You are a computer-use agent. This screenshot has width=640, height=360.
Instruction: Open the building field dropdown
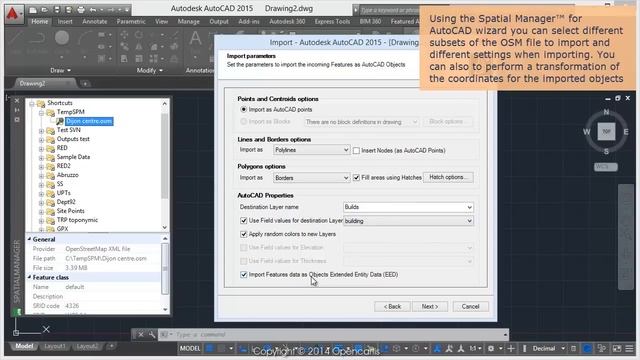[x=408, y=221]
